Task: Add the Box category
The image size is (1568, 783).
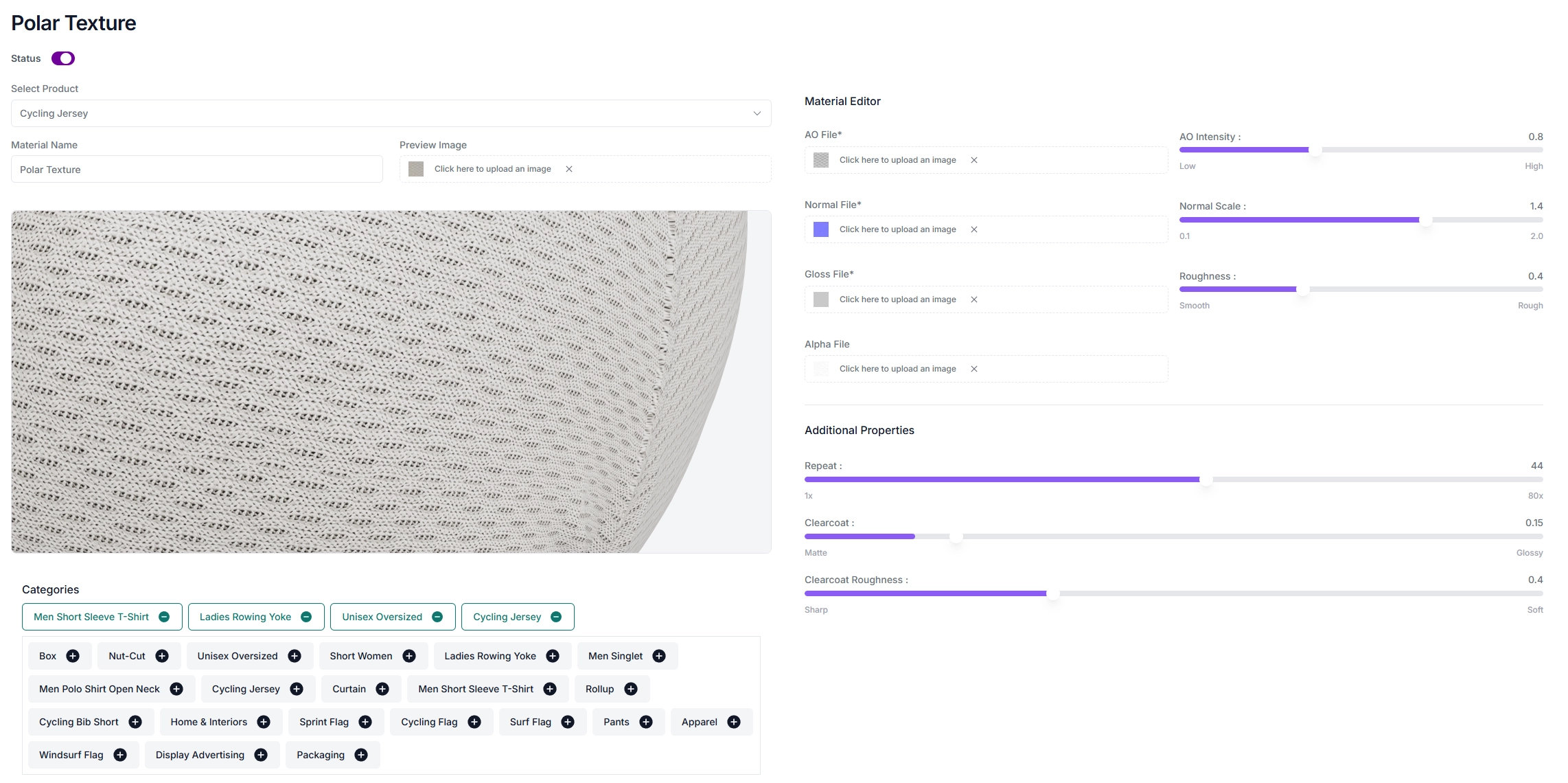Action: click(x=73, y=656)
